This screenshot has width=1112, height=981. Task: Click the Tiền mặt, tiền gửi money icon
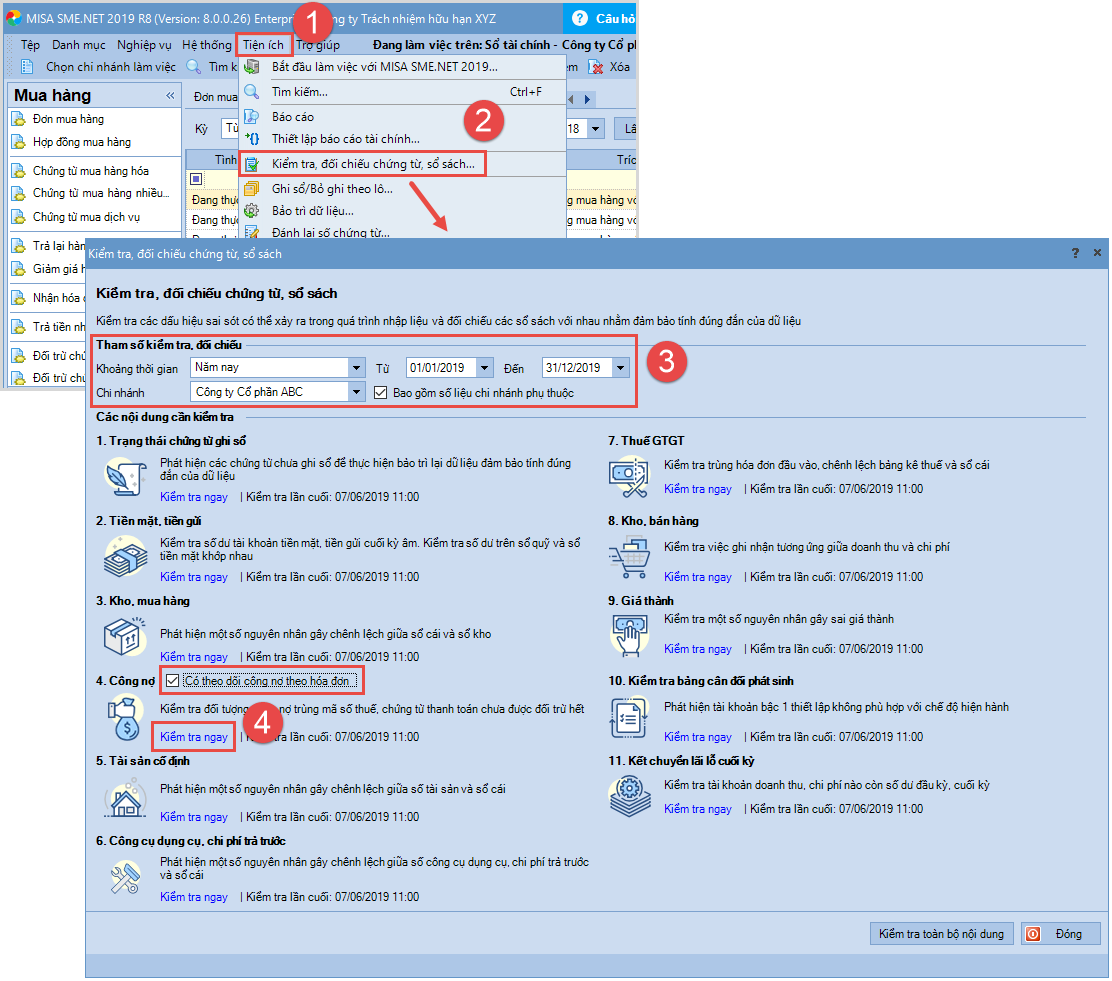pos(126,555)
